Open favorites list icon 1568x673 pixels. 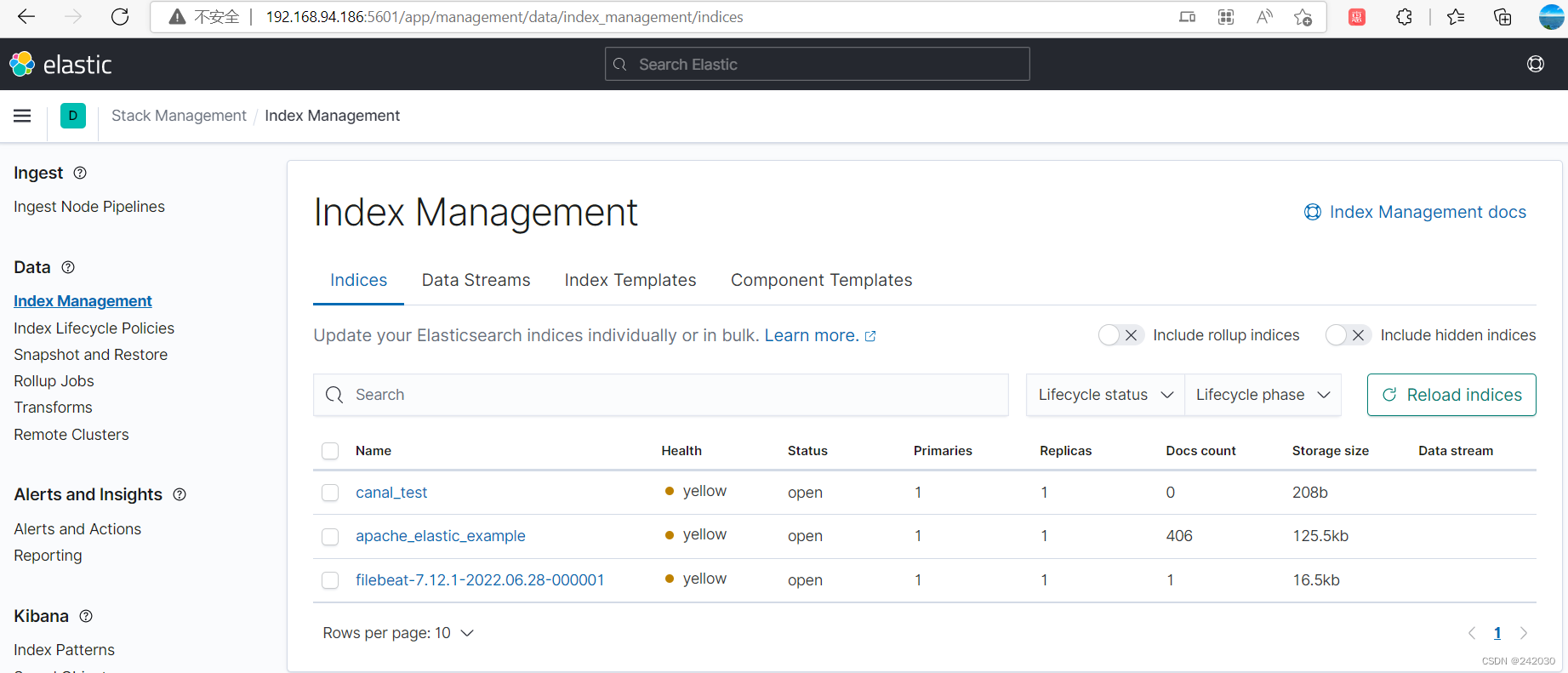click(x=1456, y=17)
